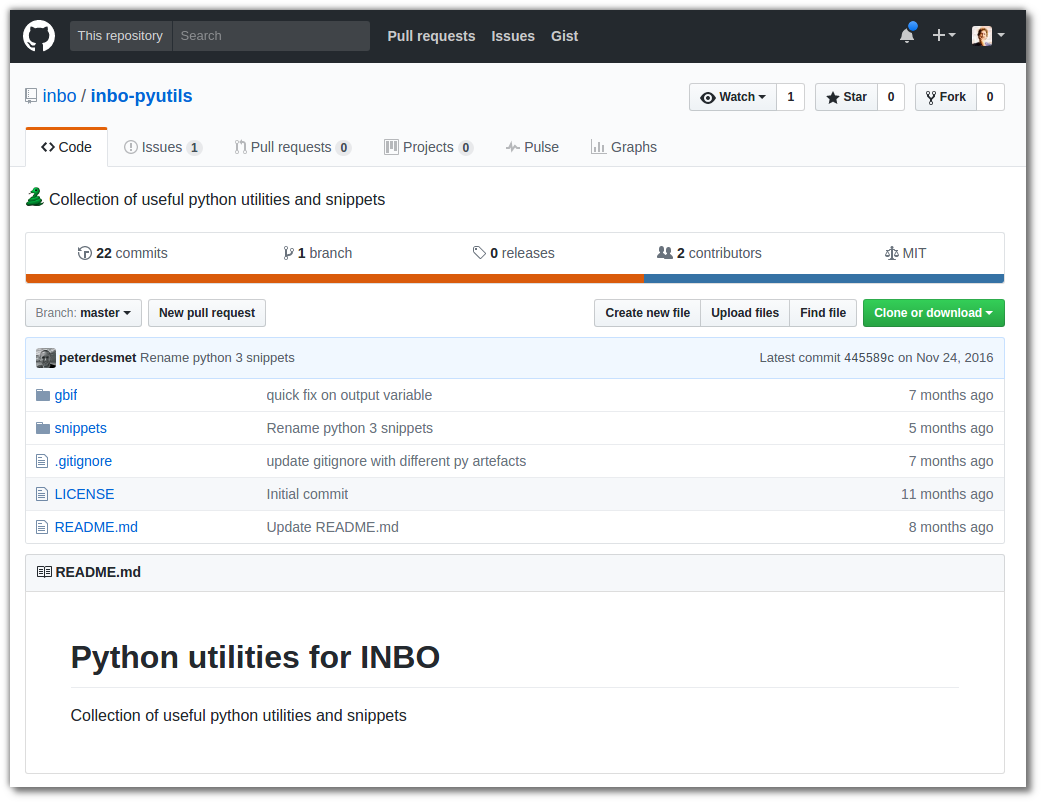The image size is (1042, 803).
Task: Open the MIT license link
Action: pos(905,253)
